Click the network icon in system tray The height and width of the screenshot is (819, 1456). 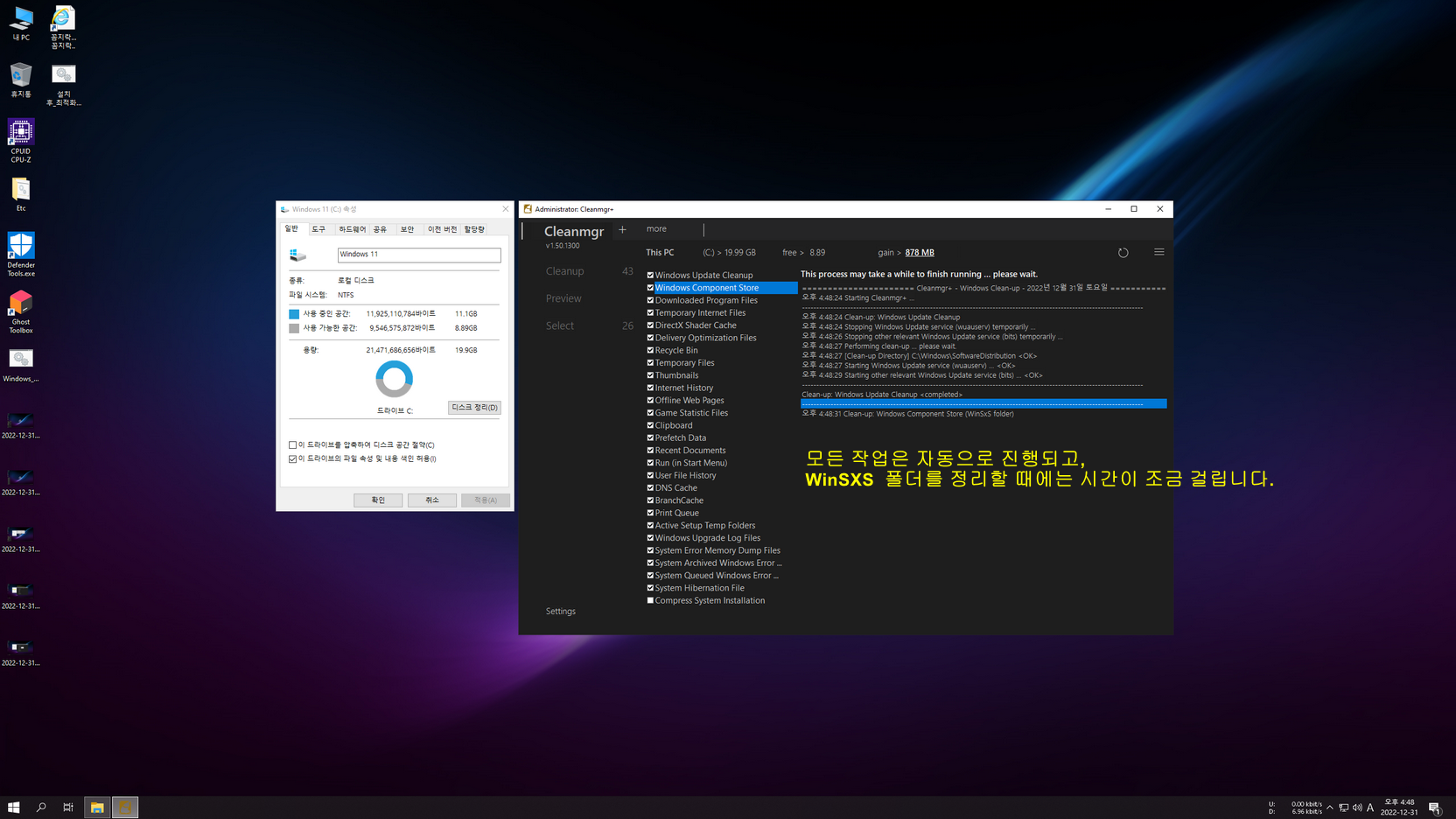click(1343, 808)
